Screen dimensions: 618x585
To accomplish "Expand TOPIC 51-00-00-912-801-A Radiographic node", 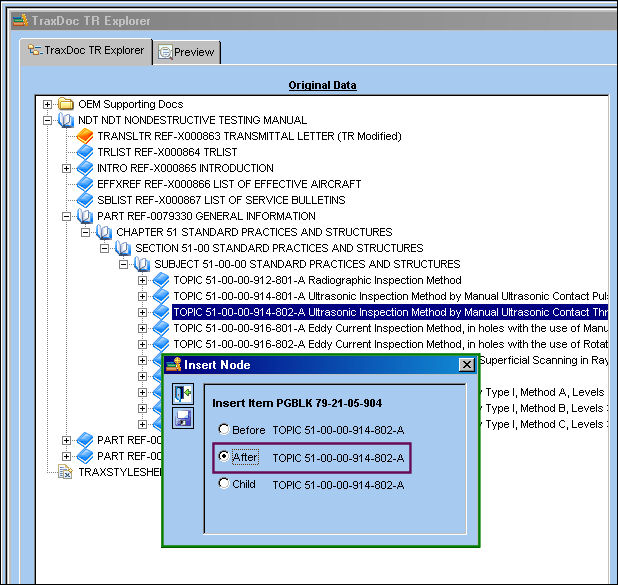I will coord(142,280).
